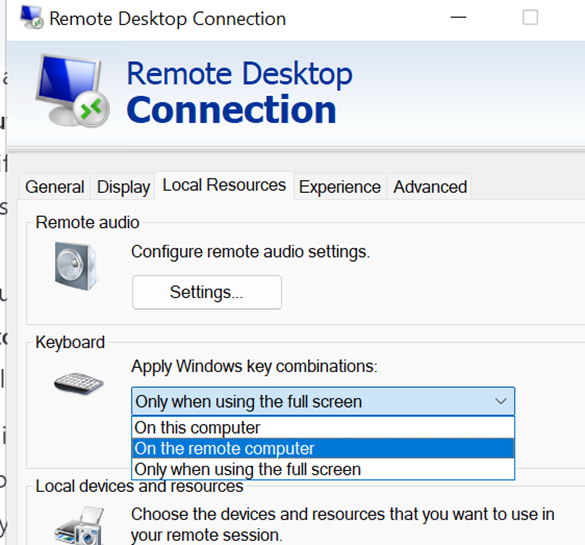Maximize the Remote Desktop Connection window
585x545 pixels.
530,18
